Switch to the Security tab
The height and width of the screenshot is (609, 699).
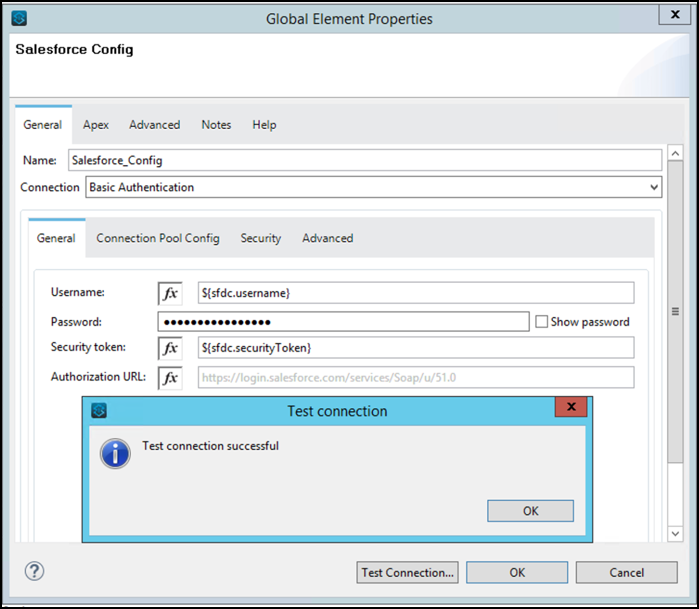click(261, 238)
